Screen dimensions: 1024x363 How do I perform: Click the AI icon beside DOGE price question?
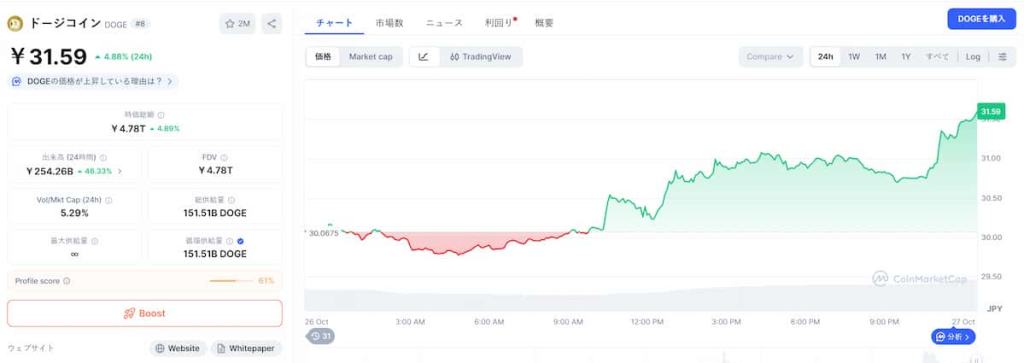17,82
